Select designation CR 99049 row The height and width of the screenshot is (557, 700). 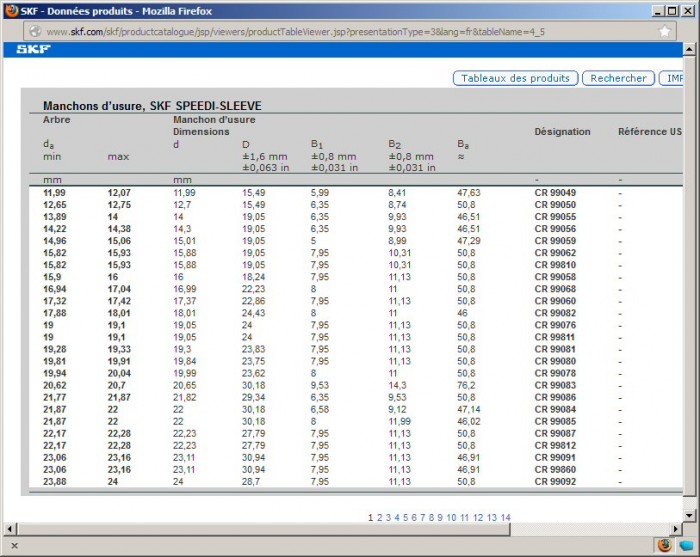pyautogui.click(x=555, y=192)
